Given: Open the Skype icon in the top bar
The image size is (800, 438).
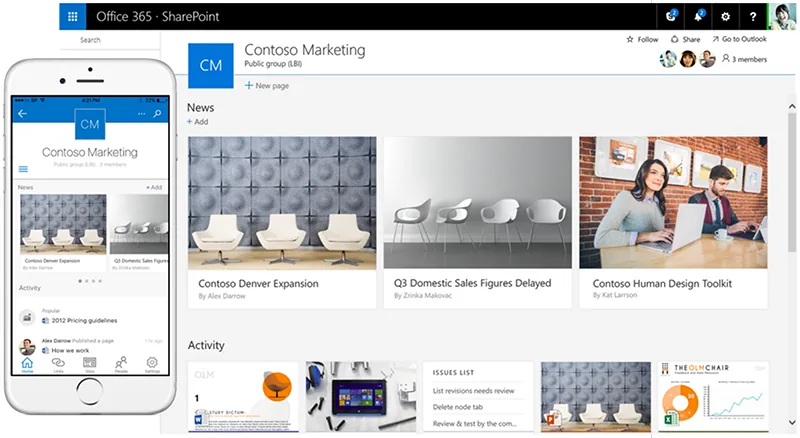Looking at the screenshot, I should tap(671, 16).
